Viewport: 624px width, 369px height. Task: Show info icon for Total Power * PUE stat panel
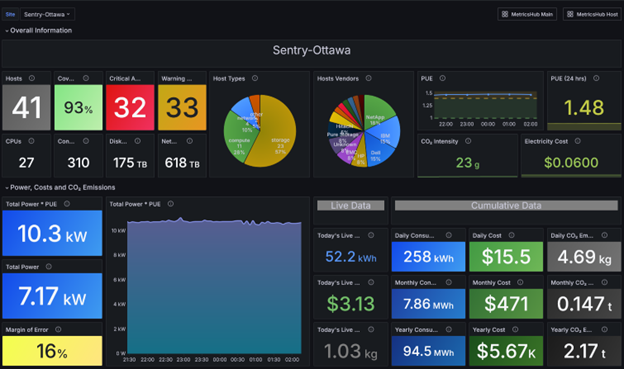point(67,204)
